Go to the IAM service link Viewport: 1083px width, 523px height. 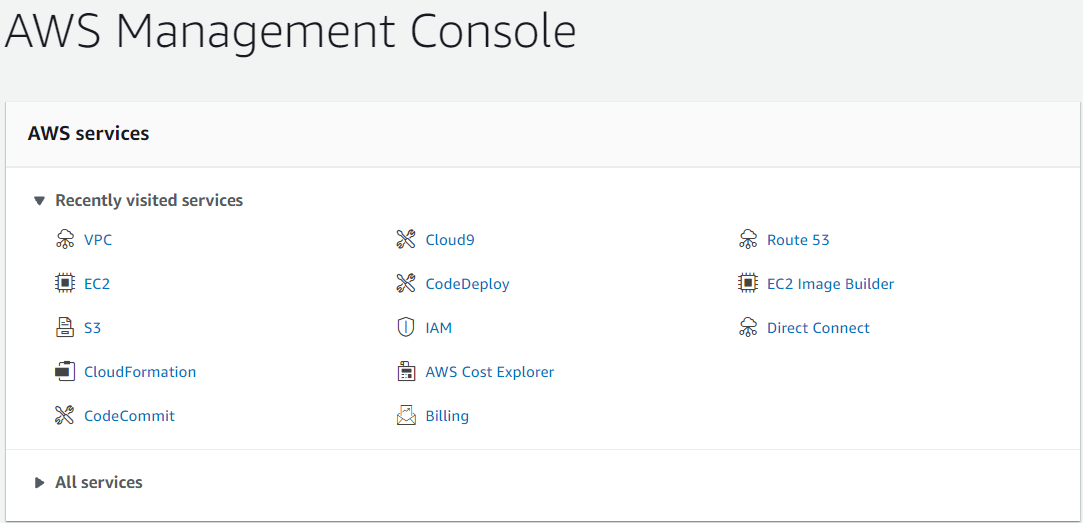point(439,328)
